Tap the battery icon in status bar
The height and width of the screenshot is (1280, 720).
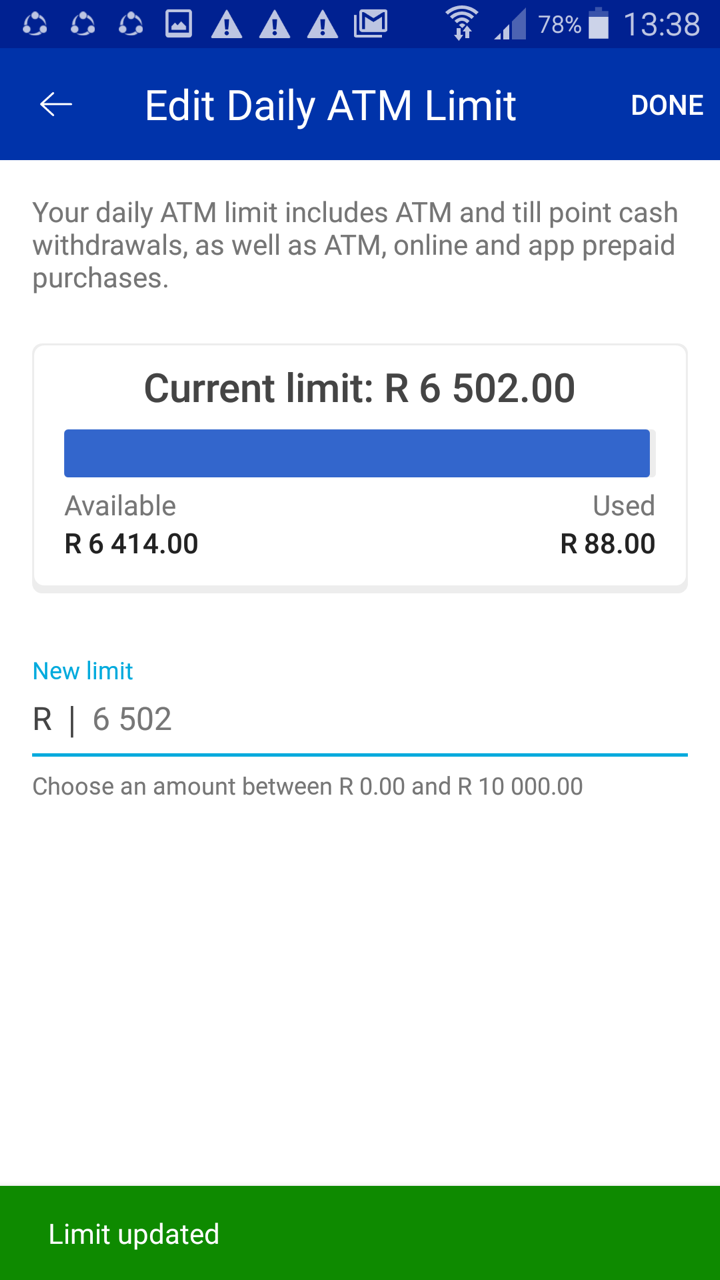tap(598, 24)
